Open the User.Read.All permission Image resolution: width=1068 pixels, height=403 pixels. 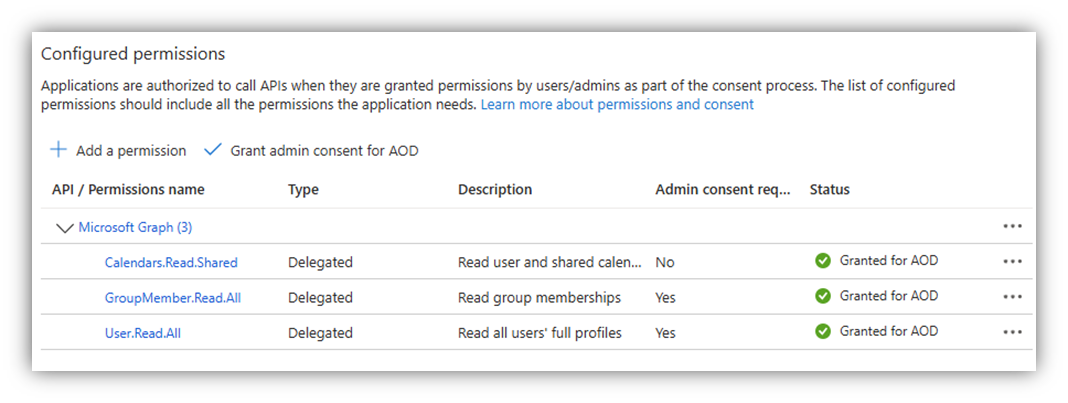[142, 332]
